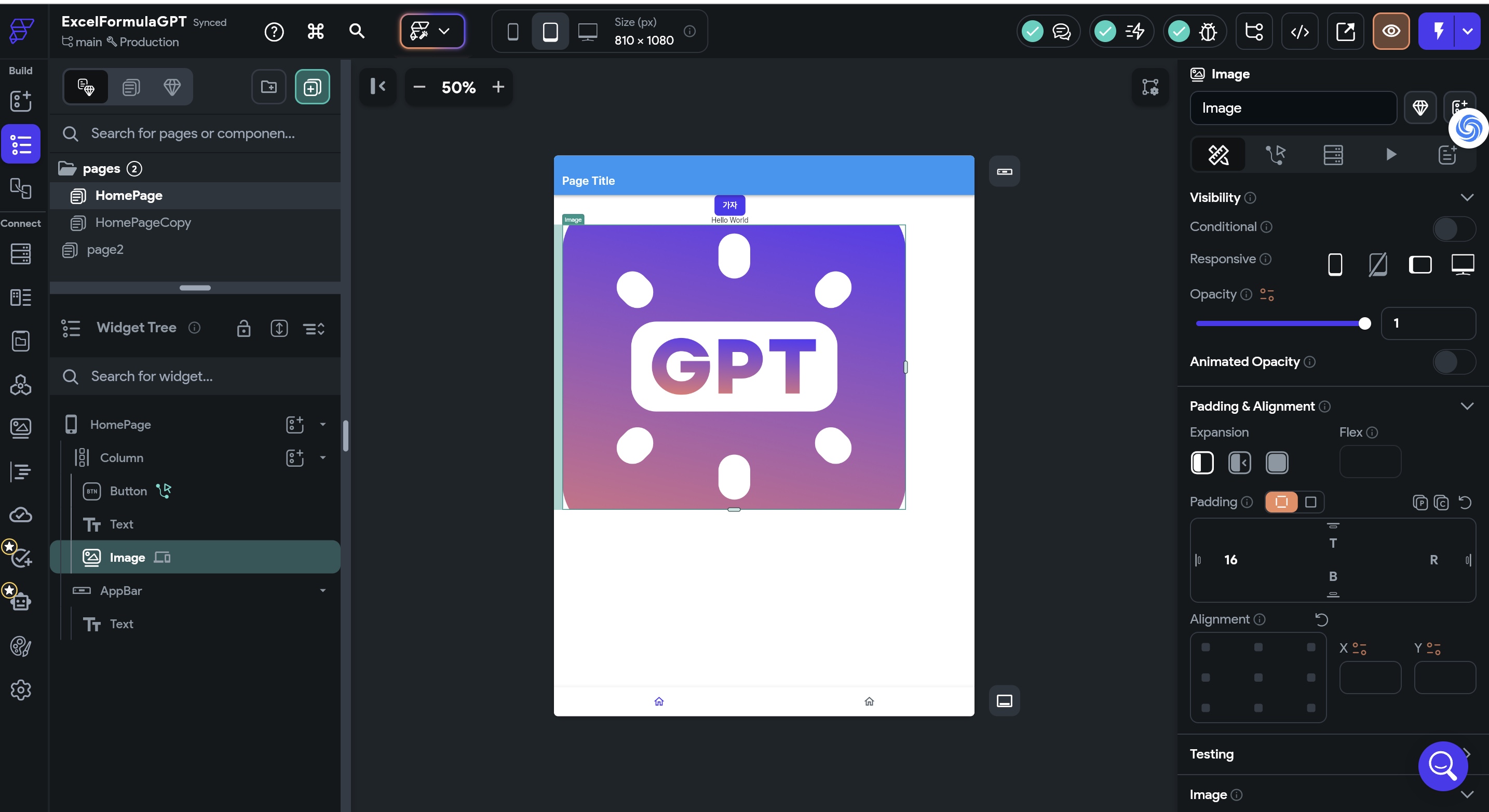Open branching version control icon
The width and height of the screenshot is (1489, 812).
pos(1254,31)
